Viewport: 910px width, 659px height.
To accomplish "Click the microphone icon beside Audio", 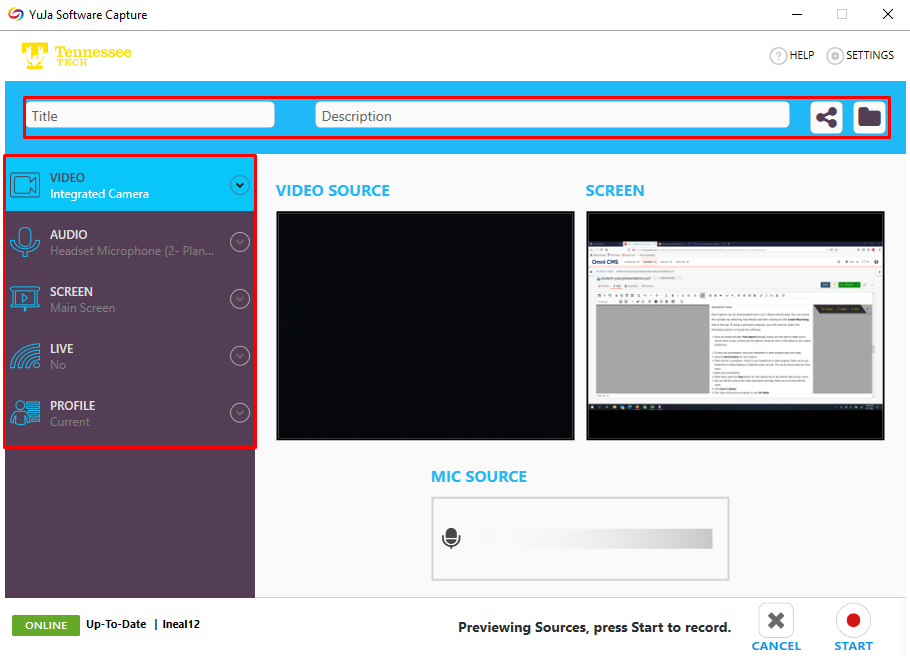I will pos(24,242).
